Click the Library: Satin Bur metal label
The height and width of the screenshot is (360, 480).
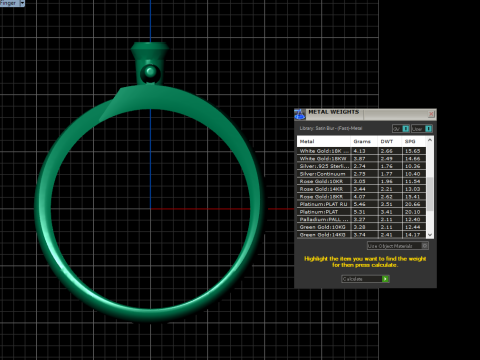[331, 128]
